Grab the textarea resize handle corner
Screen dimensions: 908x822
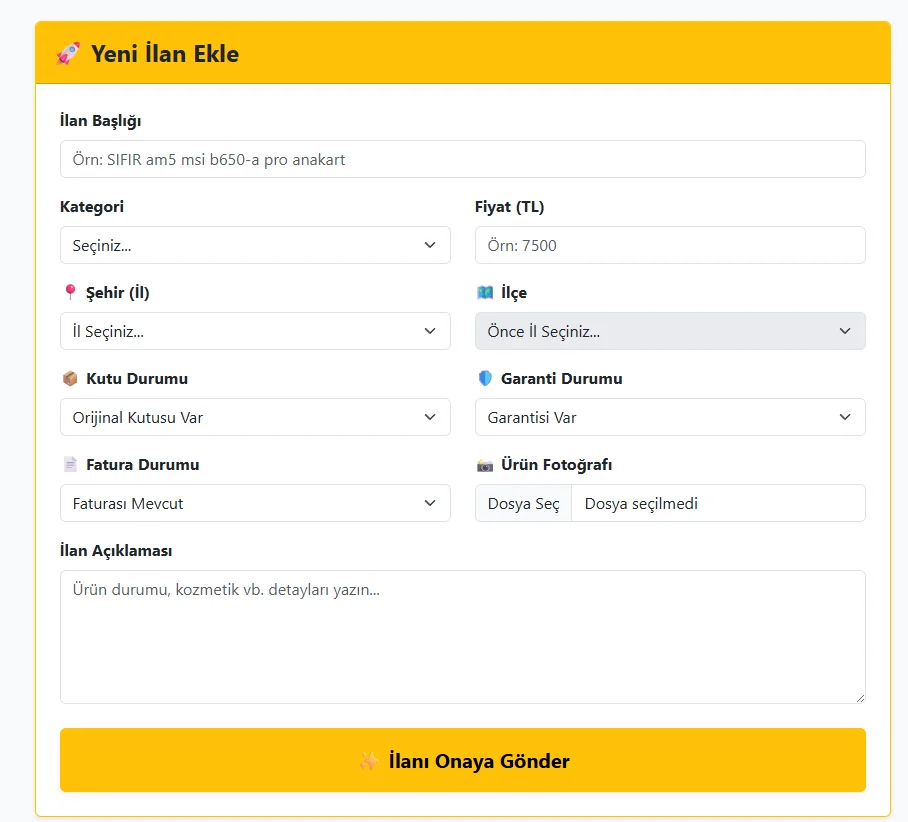[x=859, y=697]
